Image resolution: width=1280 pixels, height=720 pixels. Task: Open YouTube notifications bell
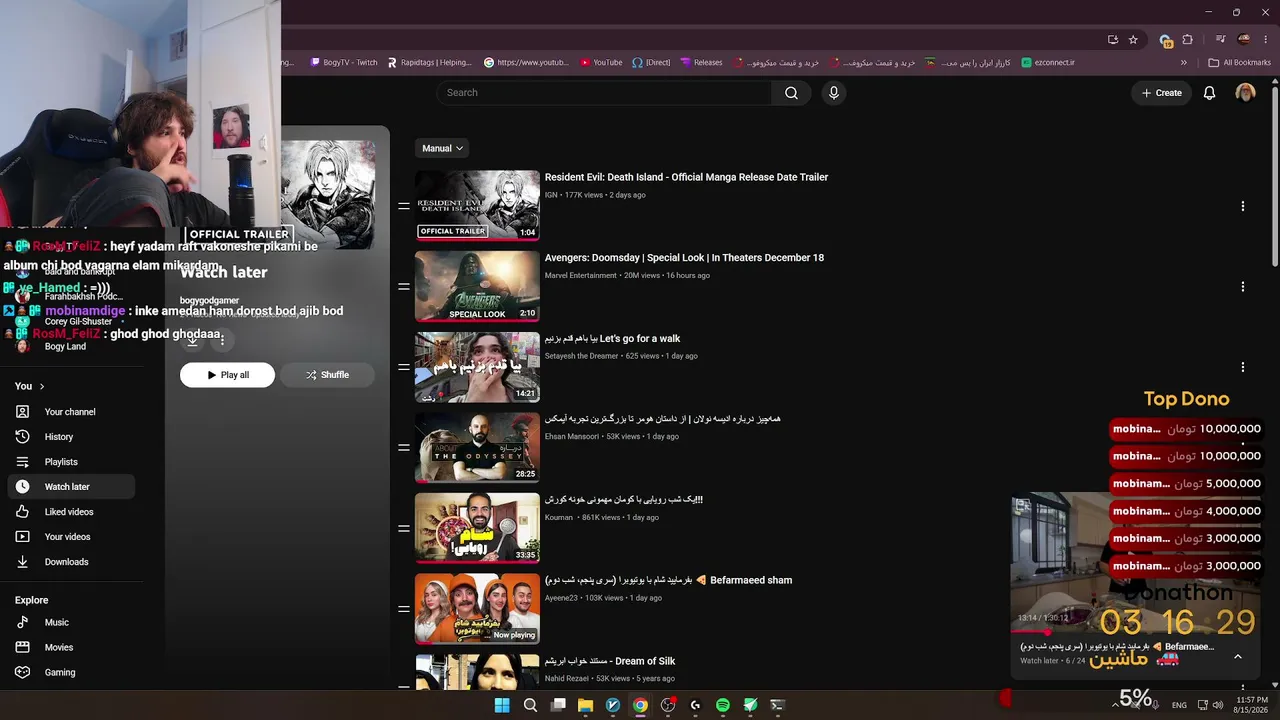click(x=1209, y=93)
